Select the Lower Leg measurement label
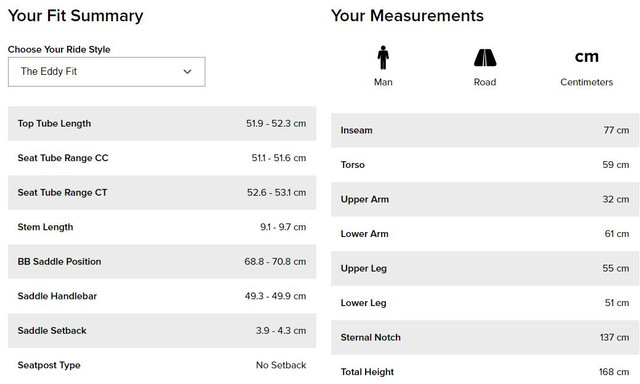The width and height of the screenshot is (640, 384). click(x=363, y=303)
